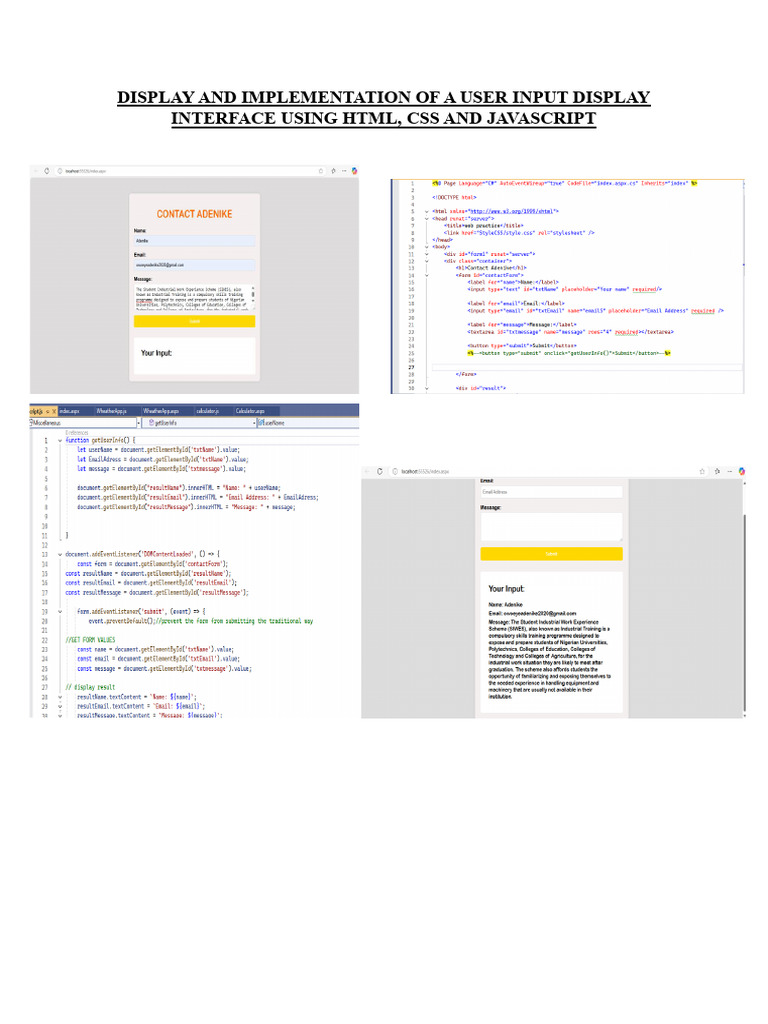Viewport: 768px width, 1024px height.
Task: Switch to the Calculator.aspx editor tab
Action: [250, 411]
